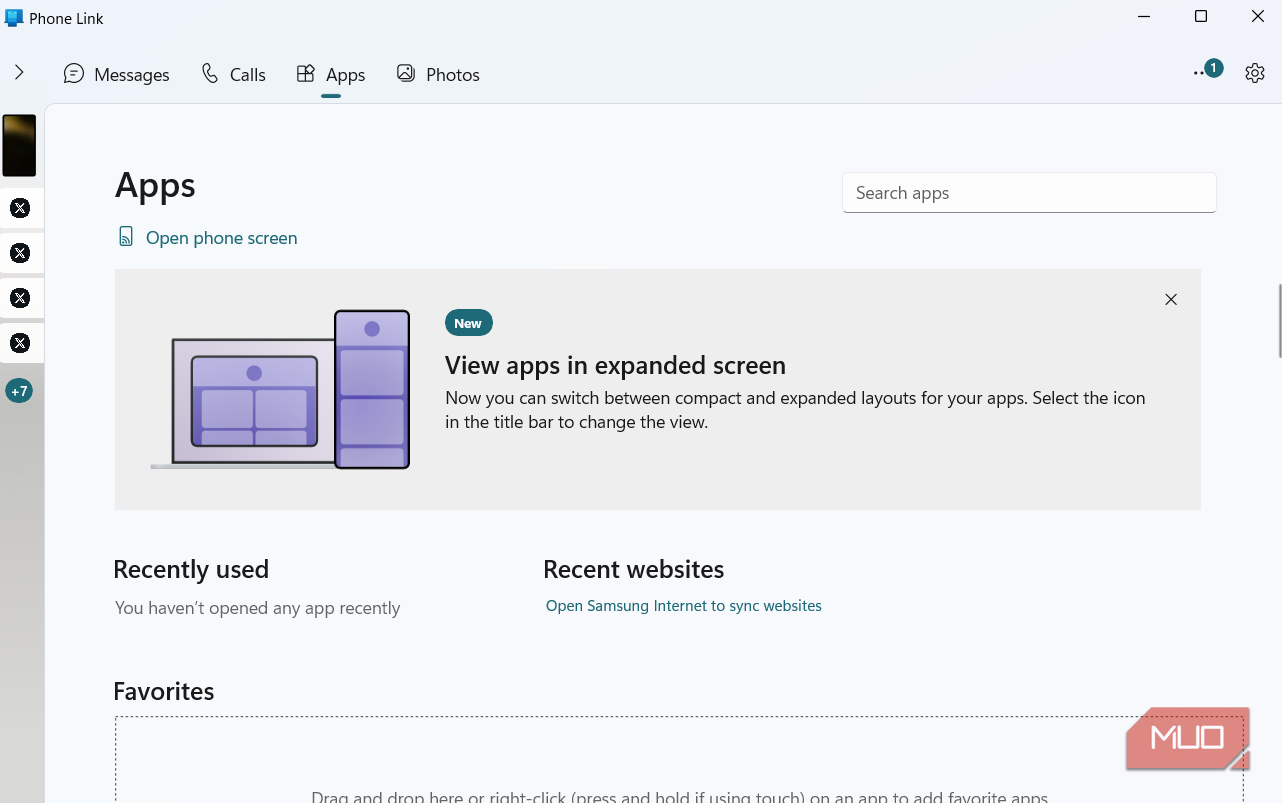This screenshot has width=1282, height=803.
Task: Minimize the Phone Link window
Action: (1144, 16)
